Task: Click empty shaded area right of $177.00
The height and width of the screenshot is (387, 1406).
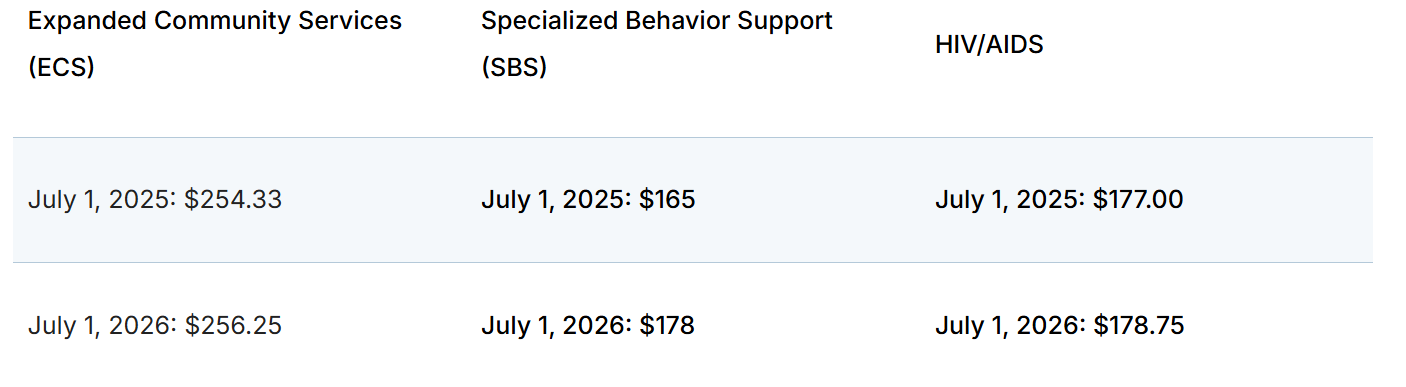Action: pyautogui.click(x=1280, y=200)
